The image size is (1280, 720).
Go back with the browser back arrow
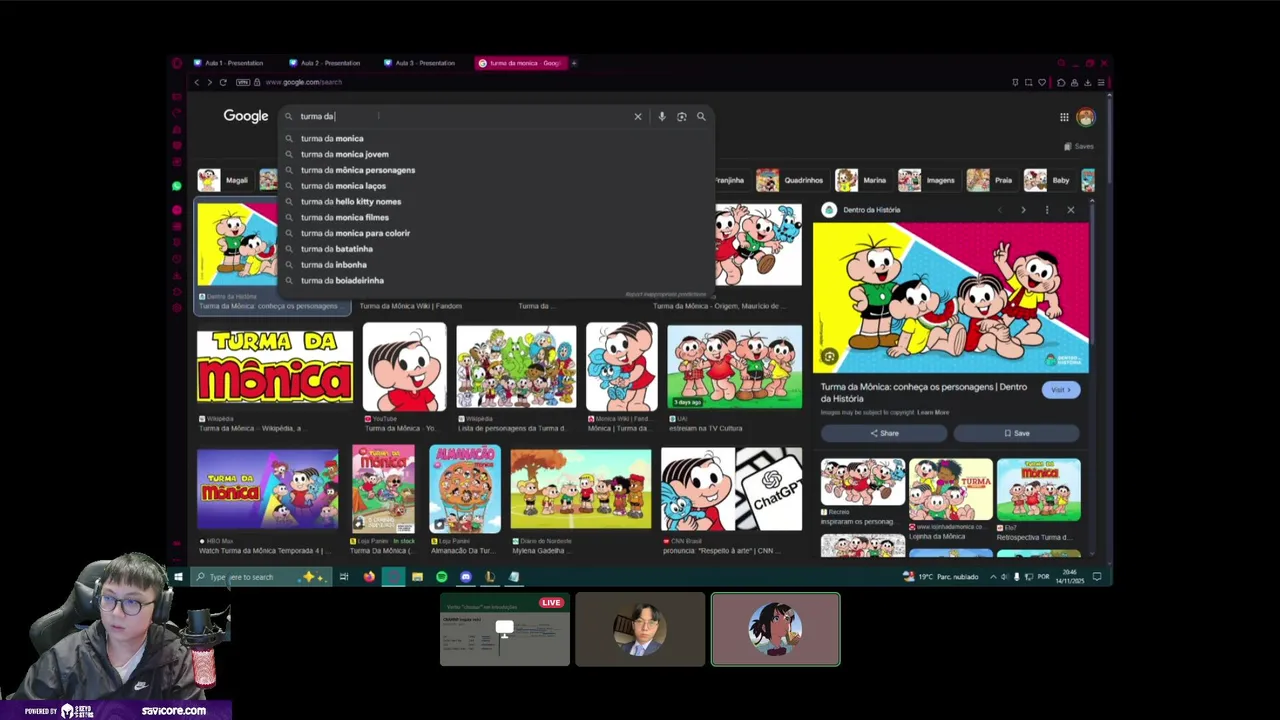(x=197, y=82)
